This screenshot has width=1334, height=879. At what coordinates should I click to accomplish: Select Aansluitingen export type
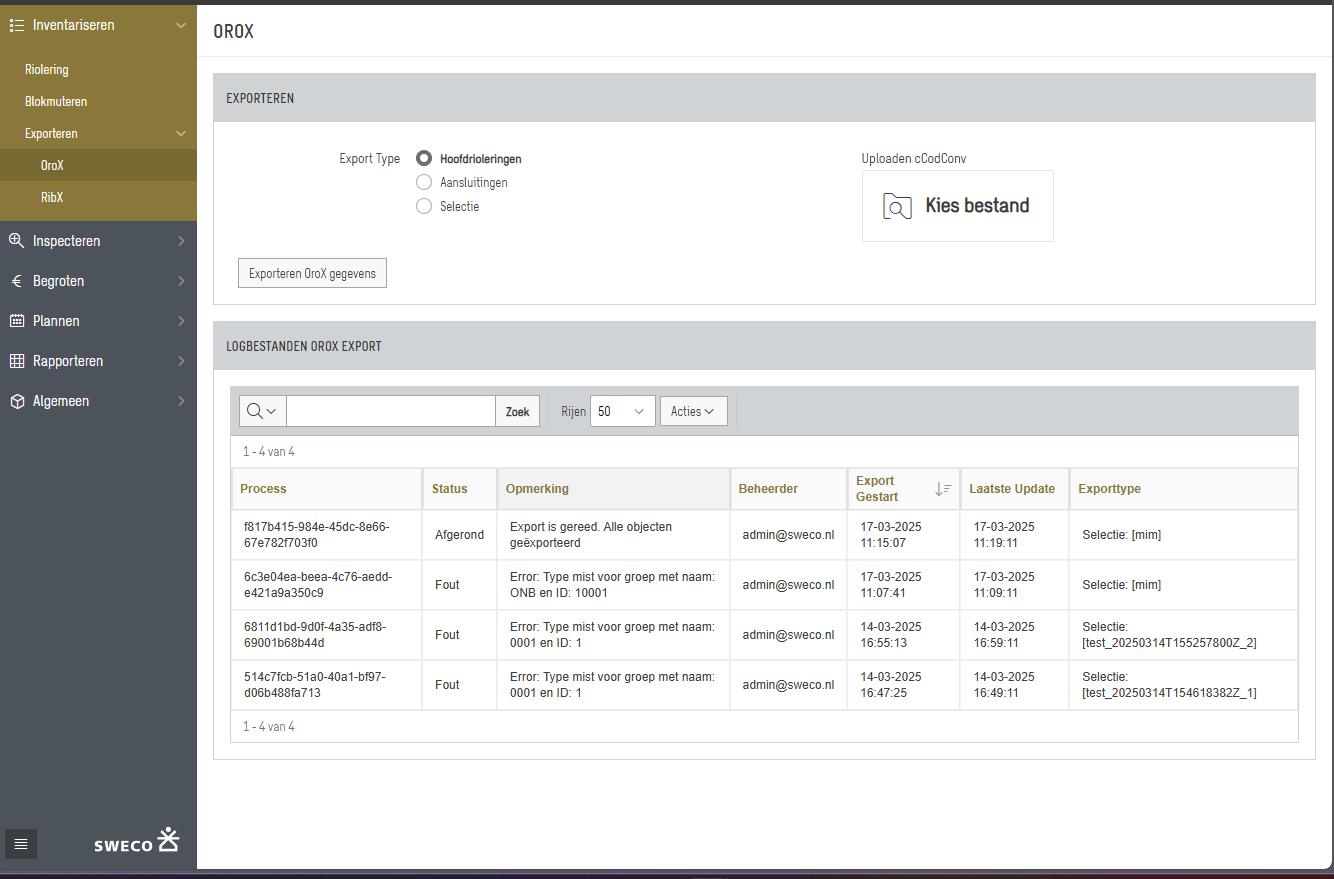coord(424,182)
